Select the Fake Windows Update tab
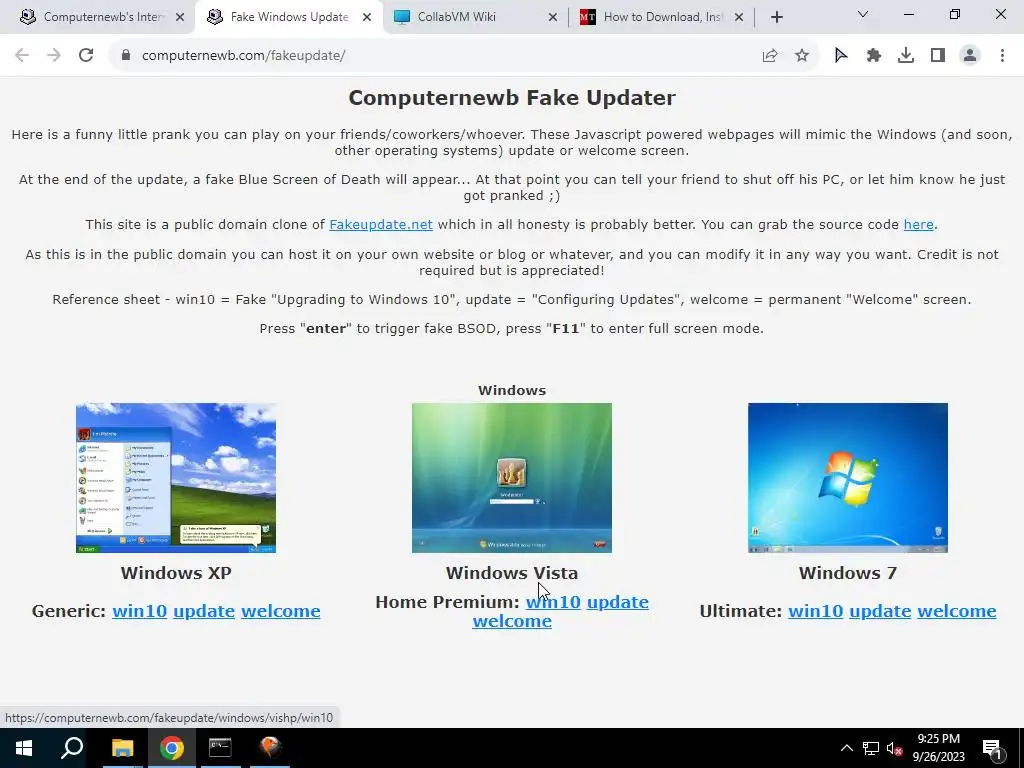The height and width of the screenshot is (768, 1024). [289, 17]
